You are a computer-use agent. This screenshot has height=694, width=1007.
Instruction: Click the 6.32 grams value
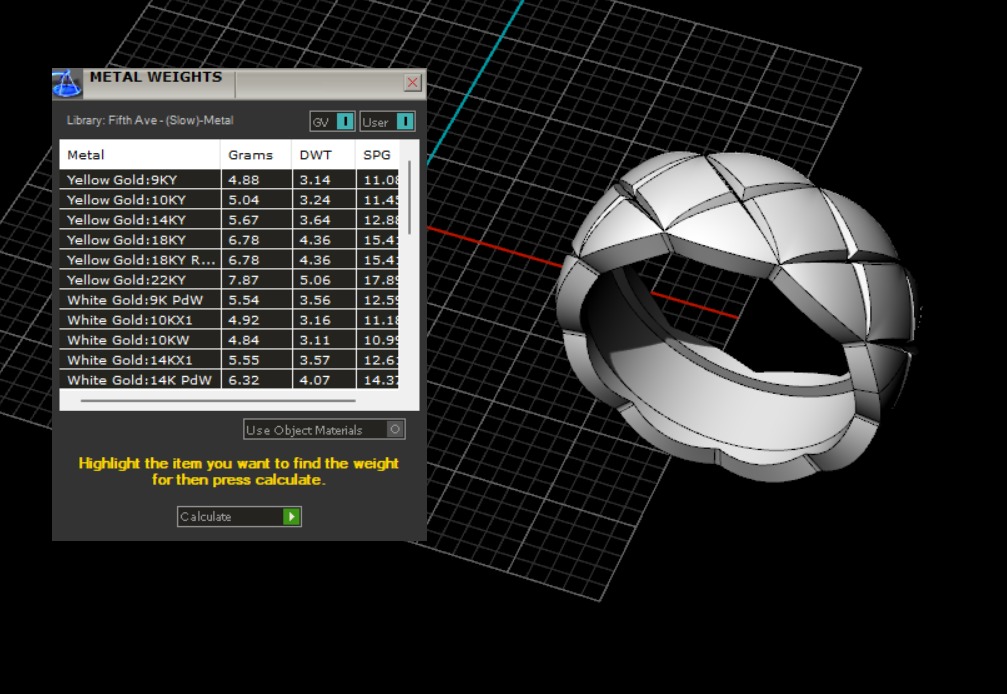coord(244,380)
